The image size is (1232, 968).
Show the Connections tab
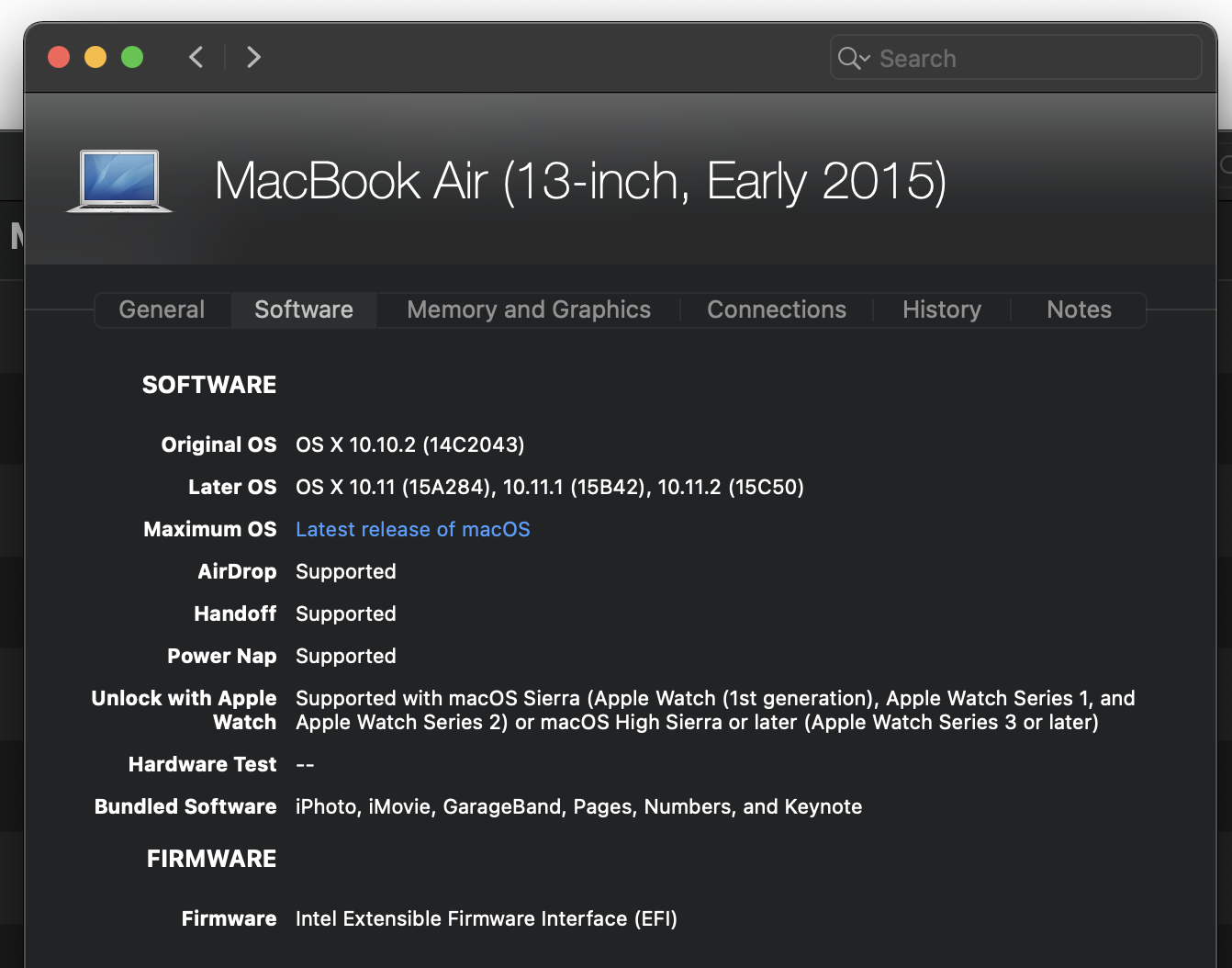coord(777,310)
